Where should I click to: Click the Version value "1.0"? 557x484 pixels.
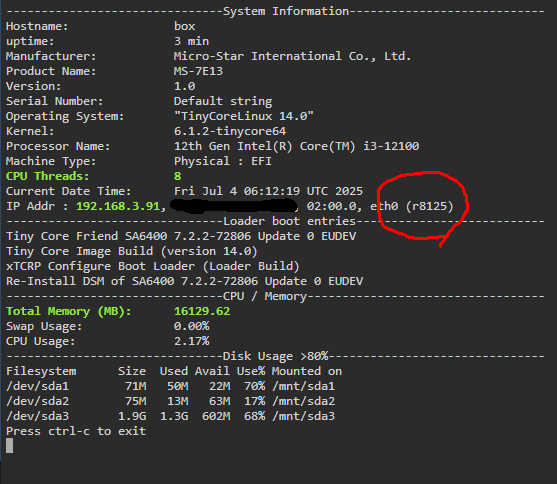click(184, 86)
